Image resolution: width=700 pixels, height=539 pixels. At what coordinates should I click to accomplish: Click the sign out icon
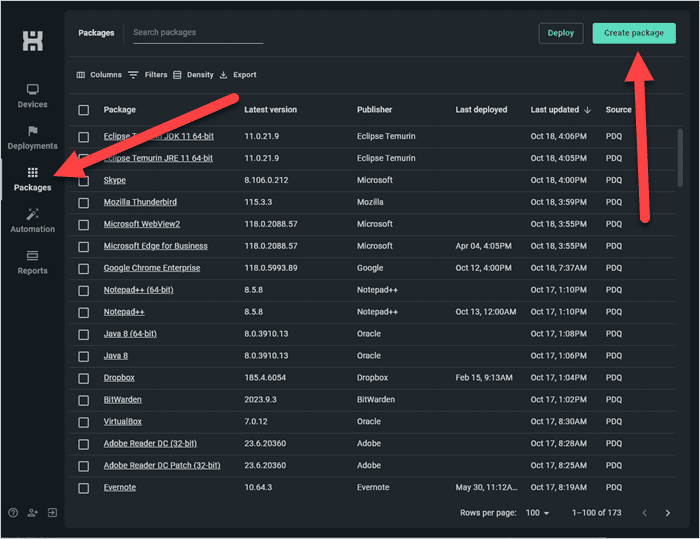52,513
